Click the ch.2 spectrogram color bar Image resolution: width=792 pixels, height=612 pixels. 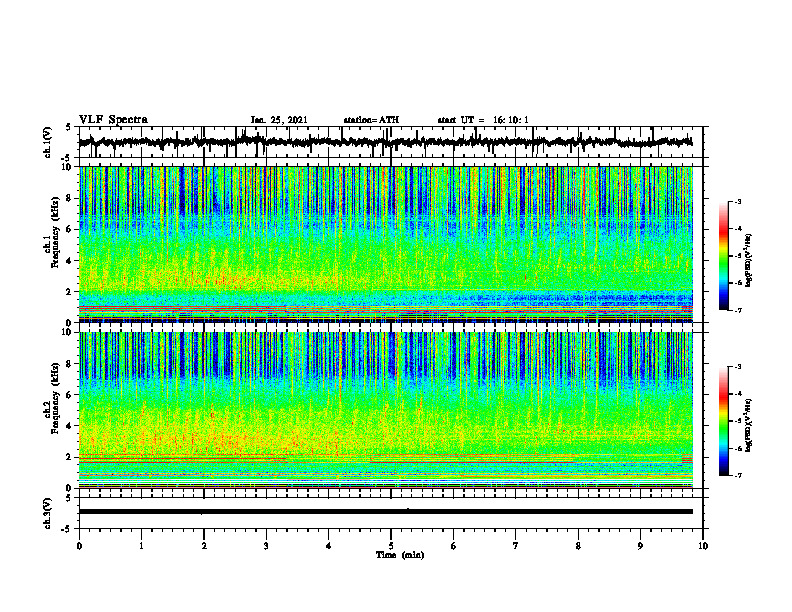tap(723, 421)
